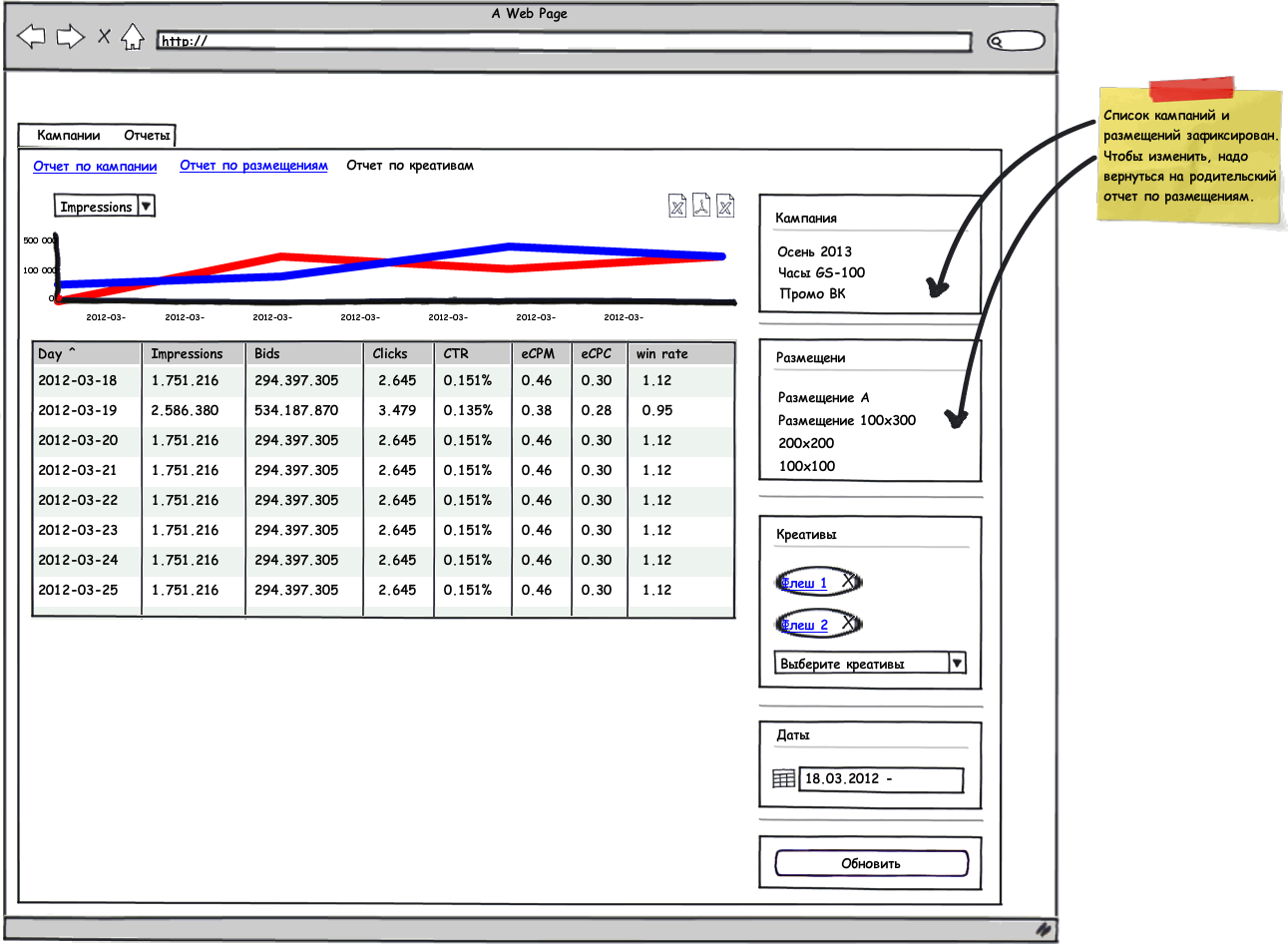Click the Обновить button
Screen dimensions: 1288x944
[x=871, y=863]
